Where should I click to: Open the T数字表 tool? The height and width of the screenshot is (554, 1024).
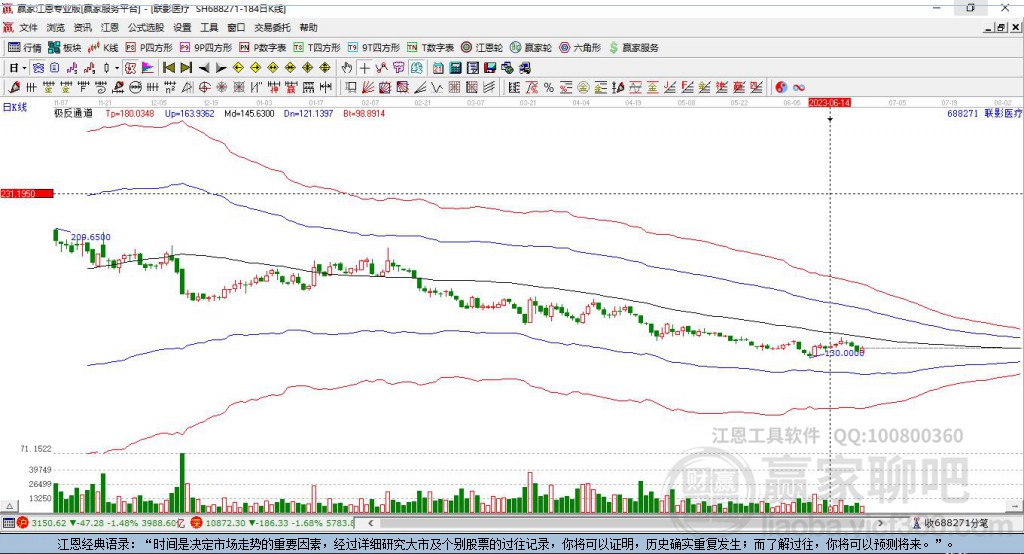point(430,48)
